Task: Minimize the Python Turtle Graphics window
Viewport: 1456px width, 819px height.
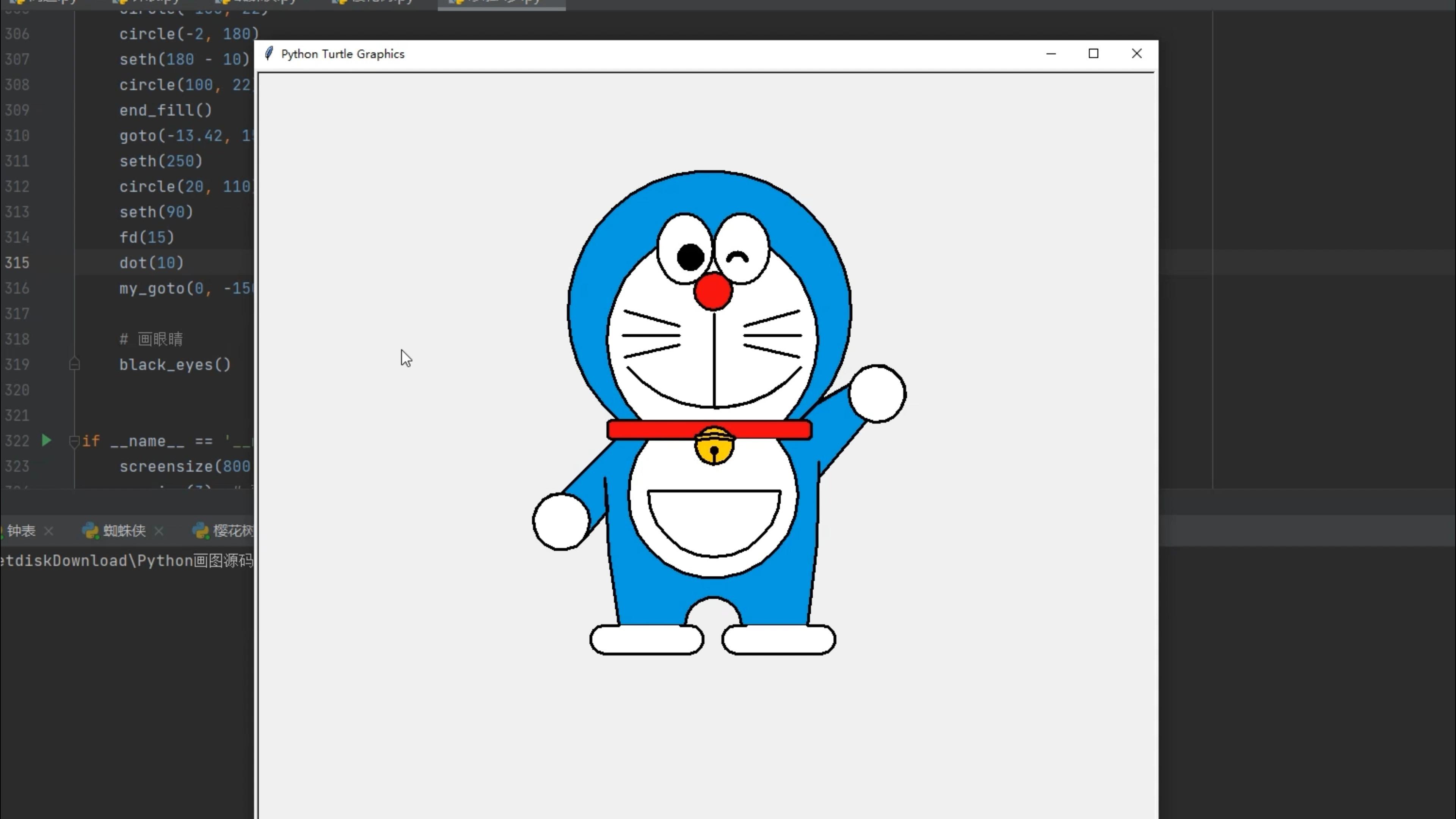Action: [1051, 54]
